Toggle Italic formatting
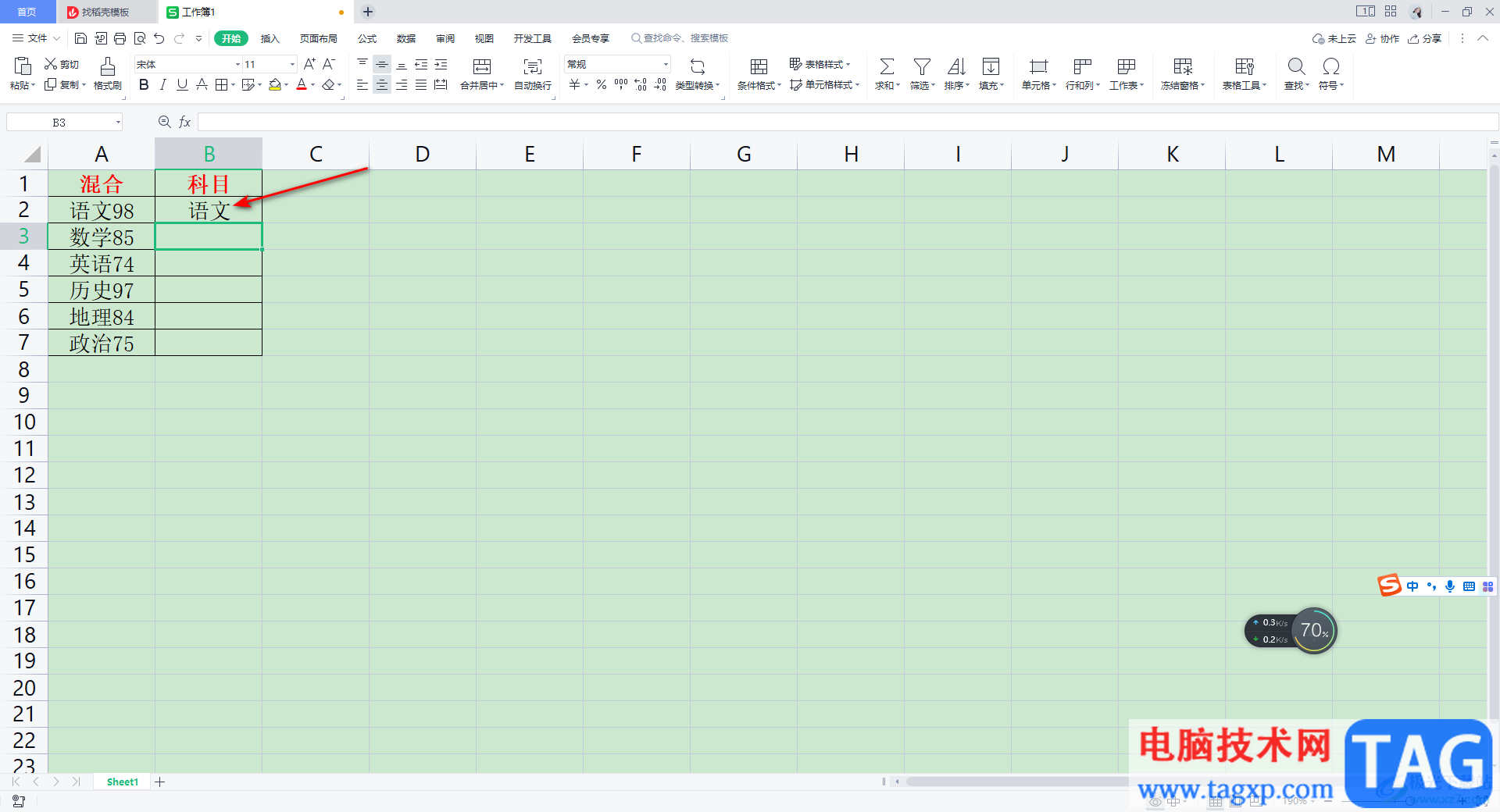This screenshot has height=812, width=1500. pos(162,84)
